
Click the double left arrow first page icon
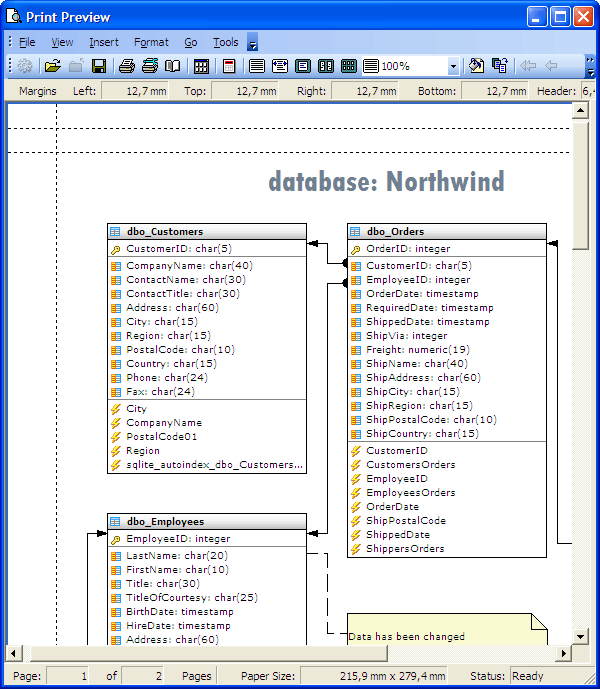pyautogui.click(x=528, y=65)
